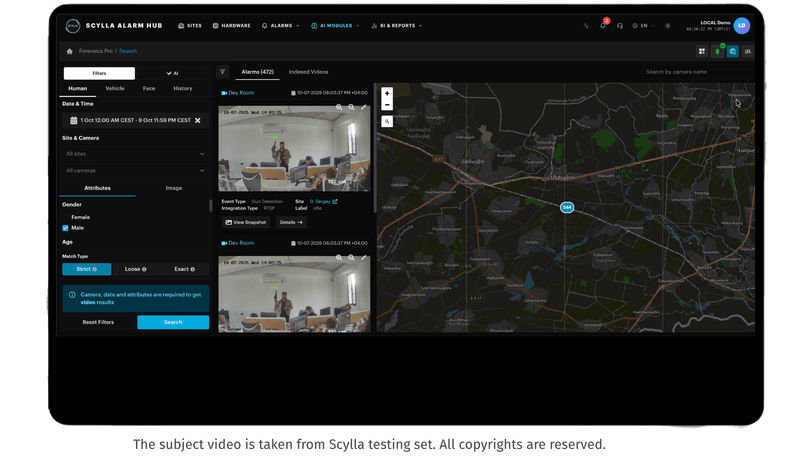Open the LD user avatar menu
812x462 pixels.
coord(742,25)
